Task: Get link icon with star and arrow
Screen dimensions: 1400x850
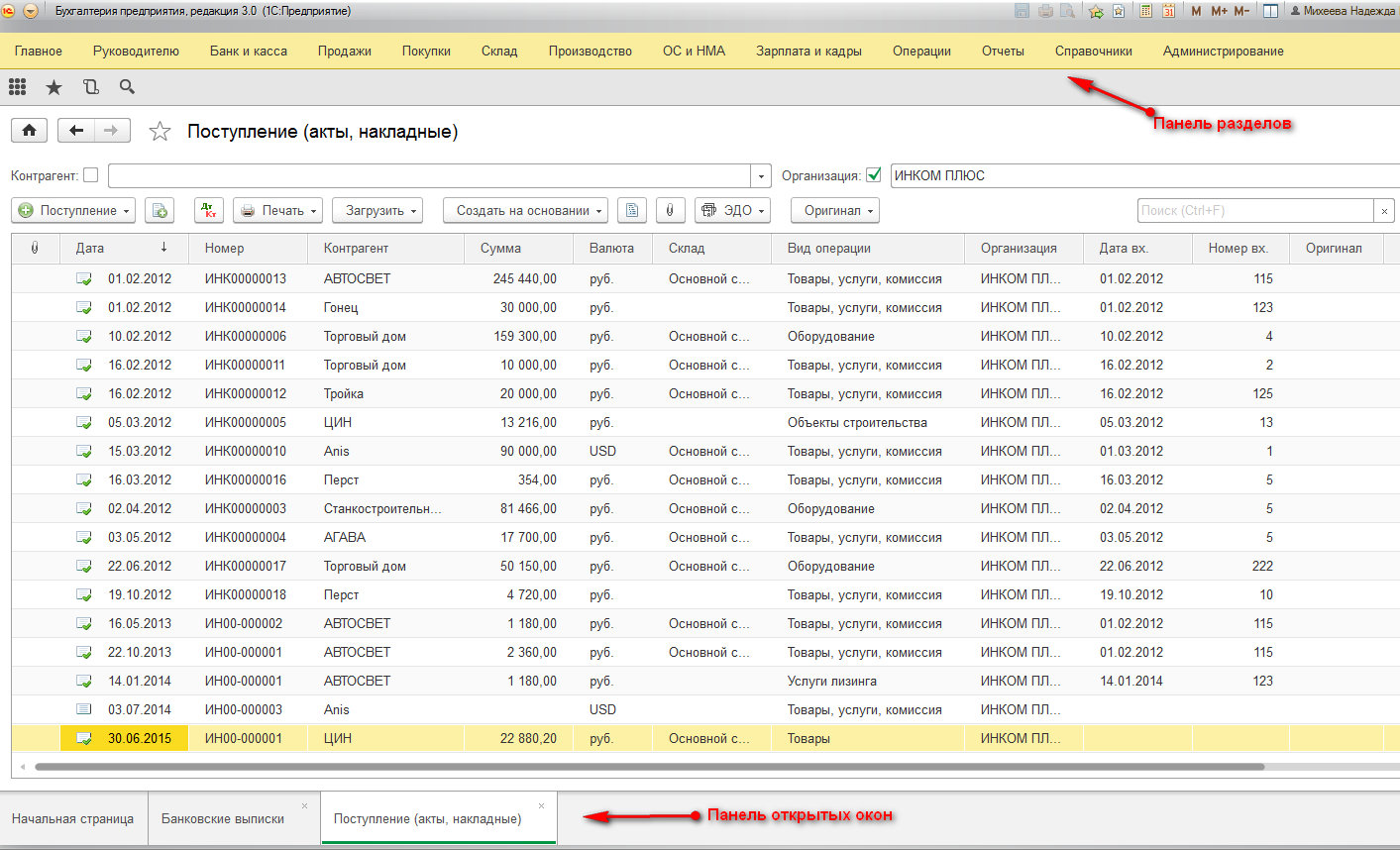Action: coord(1096,11)
